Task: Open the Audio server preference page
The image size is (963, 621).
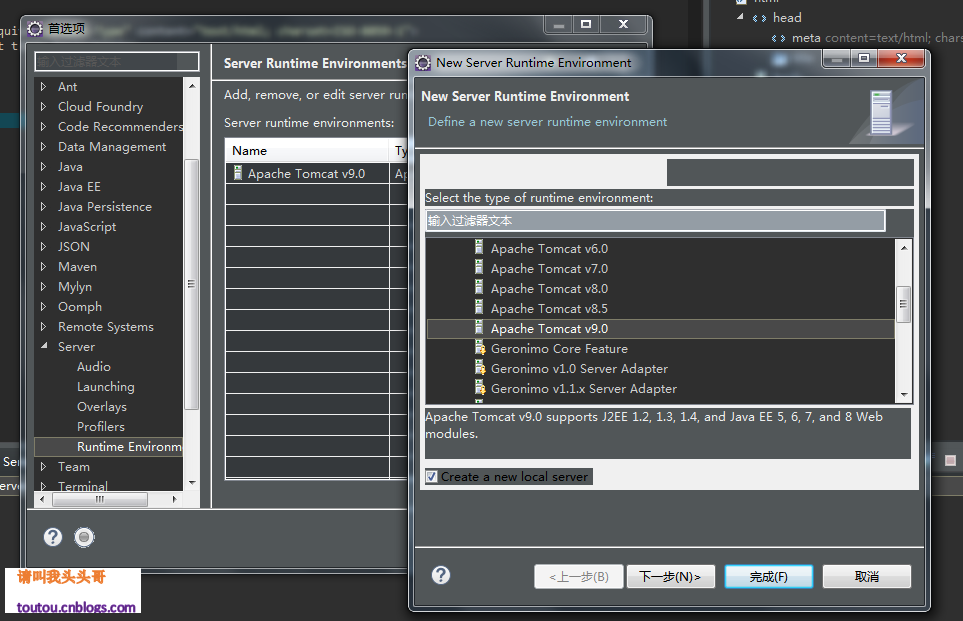Action: [x=94, y=367]
